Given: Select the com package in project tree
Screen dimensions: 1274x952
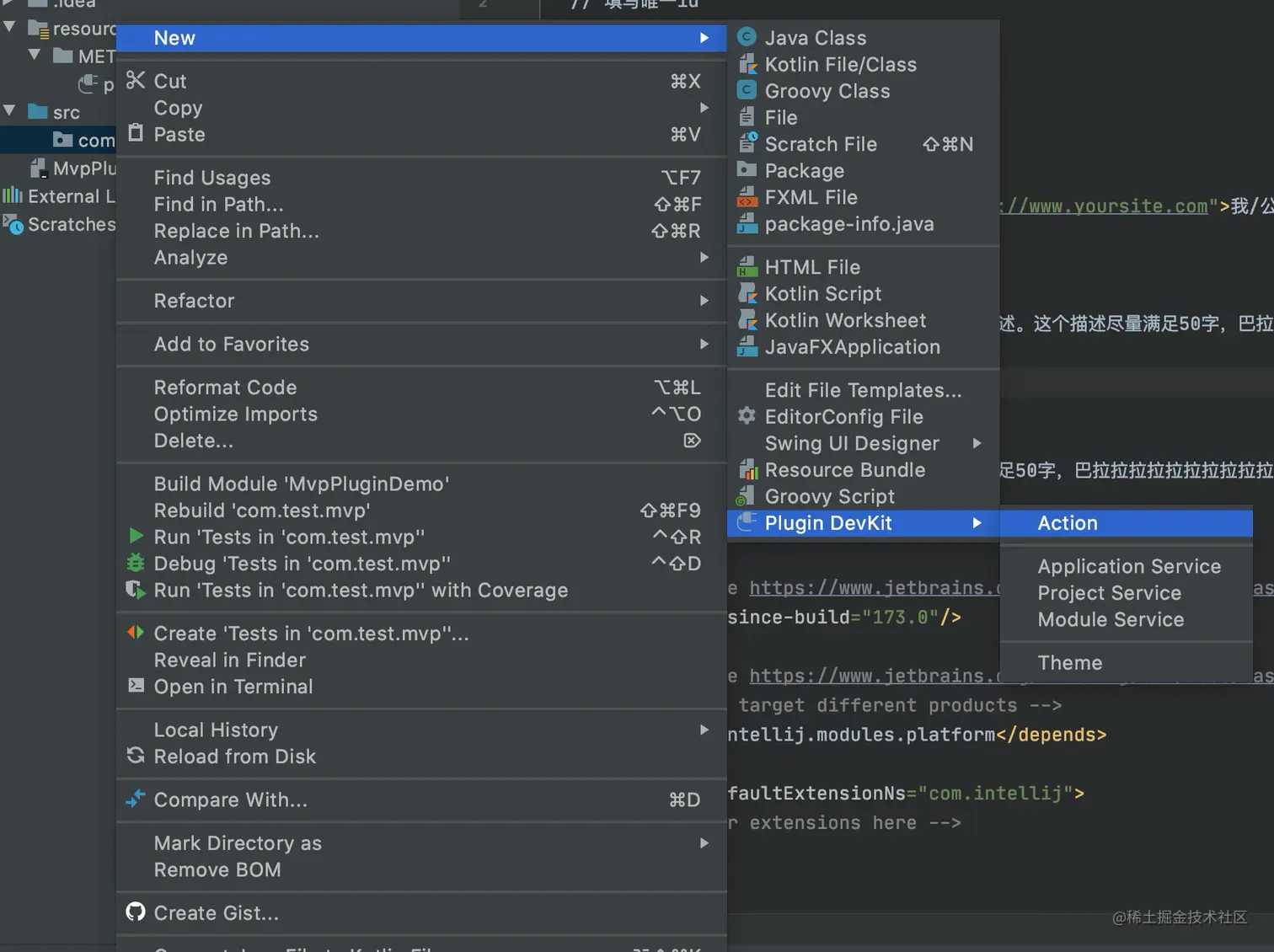Looking at the screenshot, I should (x=83, y=140).
